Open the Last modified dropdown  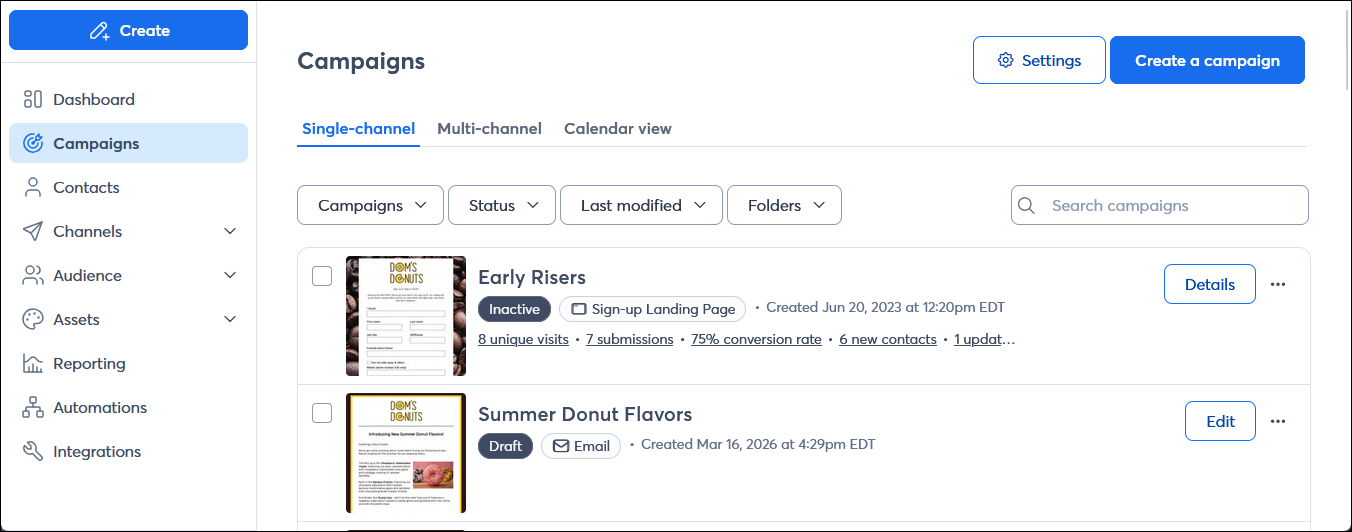pos(641,205)
